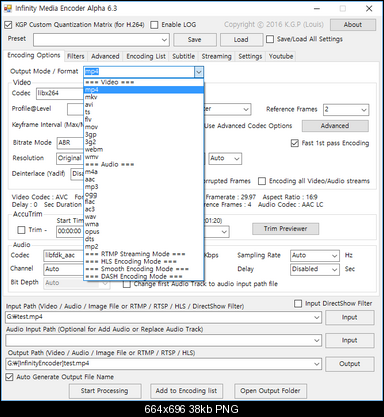Check Save/Load All Settings
384x417 pixels.
click(270, 39)
